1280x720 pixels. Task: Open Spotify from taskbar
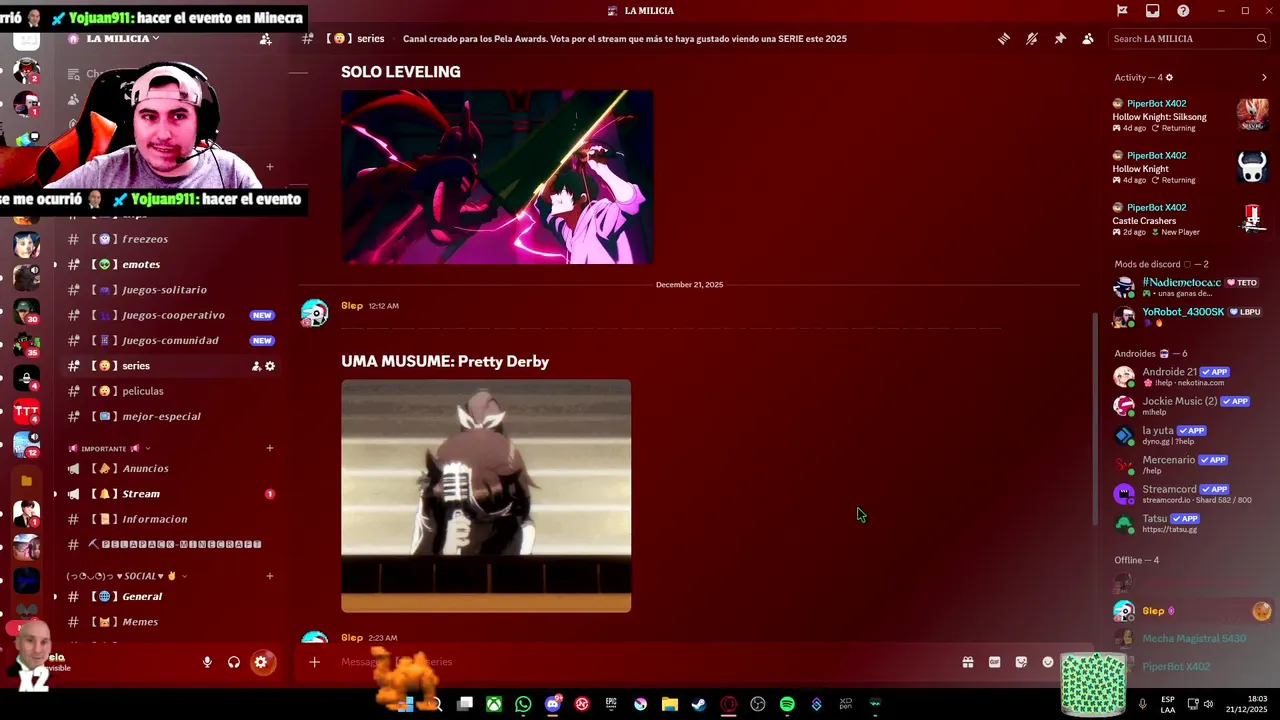pos(787,704)
